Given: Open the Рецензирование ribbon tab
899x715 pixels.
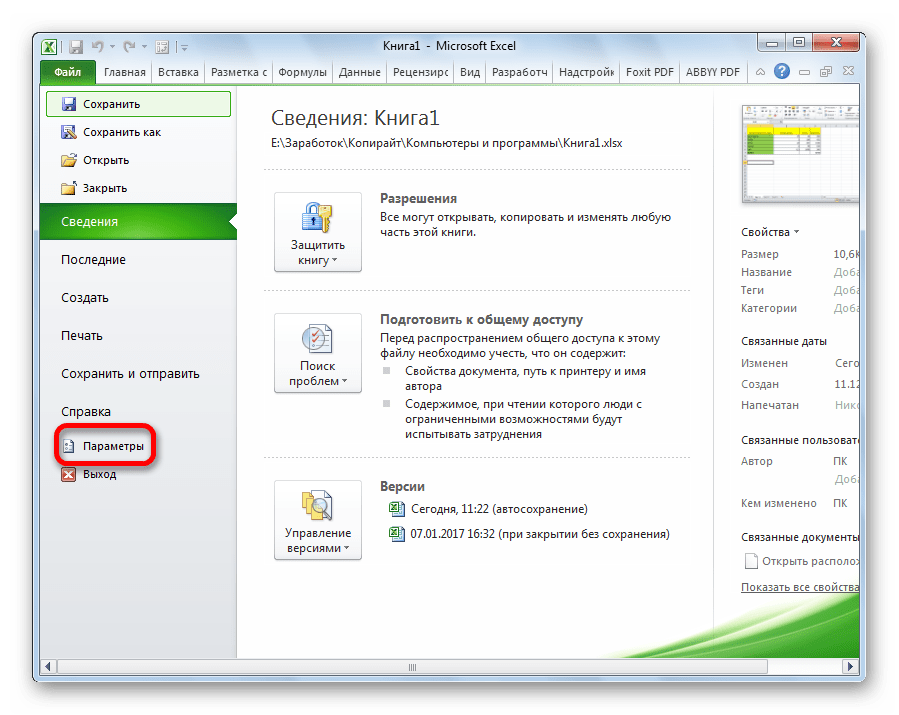Looking at the screenshot, I should (420, 72).
